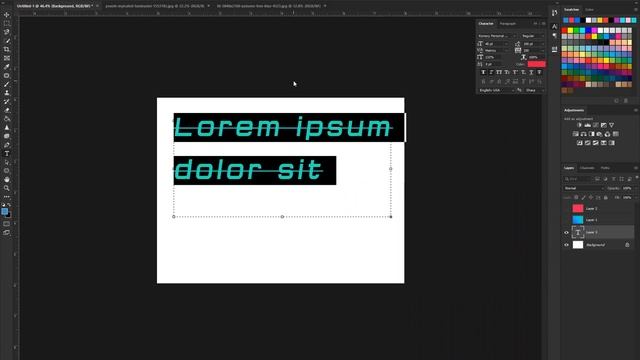Screen dimensions: 640x360
Task: Select the Clone Stamp tool
Action: [7, 93]
